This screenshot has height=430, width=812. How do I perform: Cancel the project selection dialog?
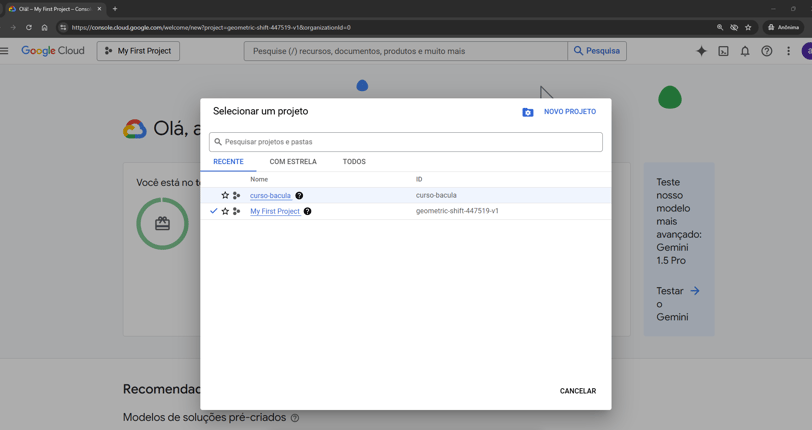(578, 391)
